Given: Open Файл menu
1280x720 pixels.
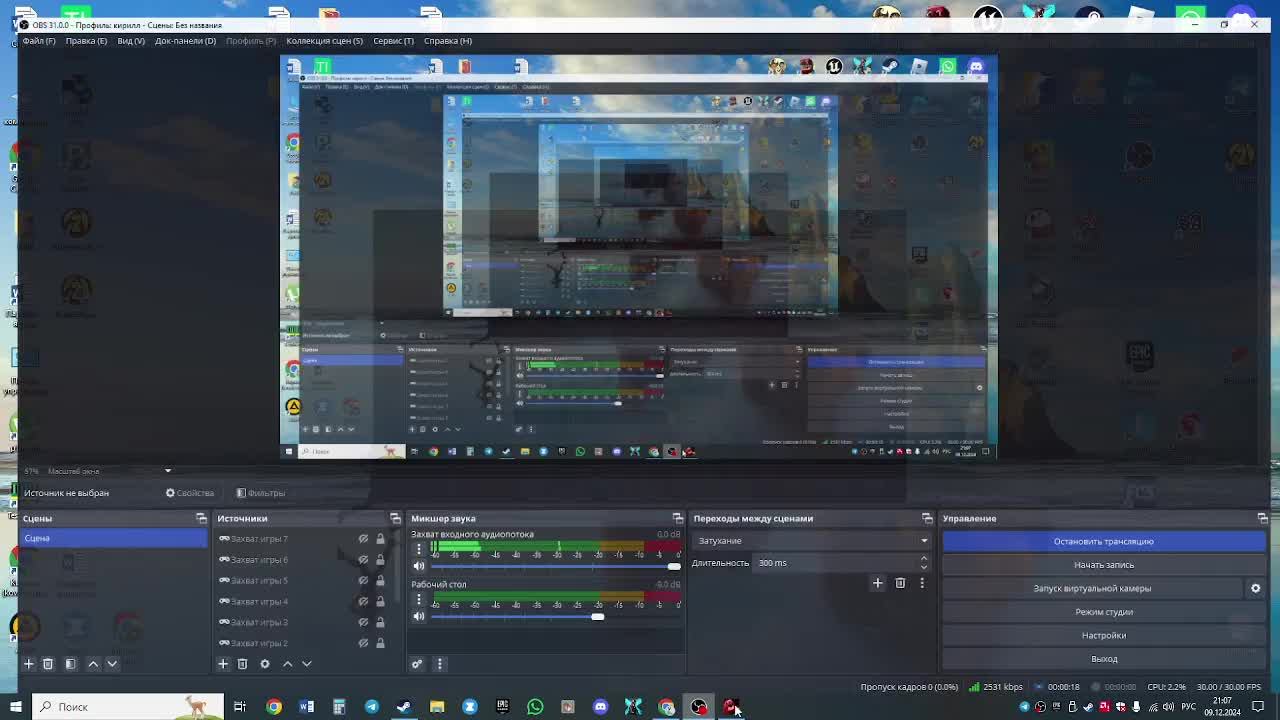Looking at the screenshot, I should click(x=39, y=41).
